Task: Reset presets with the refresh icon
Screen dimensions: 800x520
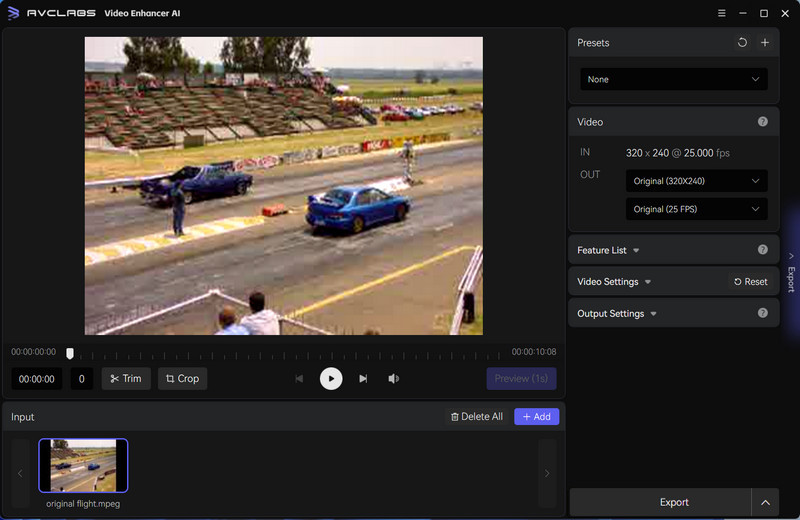Action: (742, 43)
